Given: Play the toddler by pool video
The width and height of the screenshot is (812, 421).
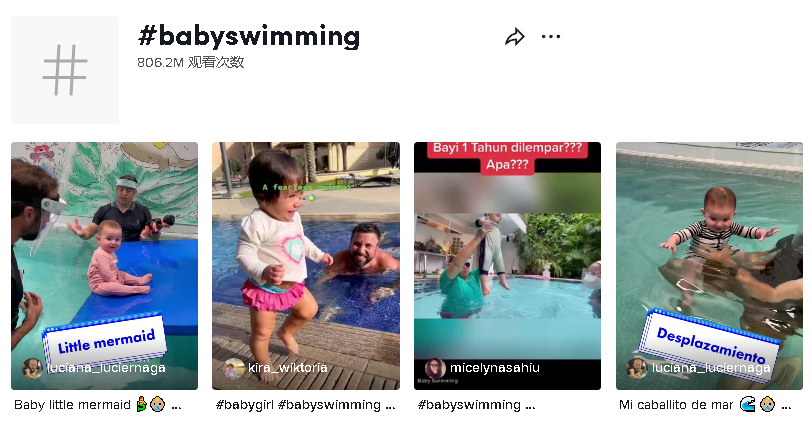Looking at the screenshot, I should 306,266.
